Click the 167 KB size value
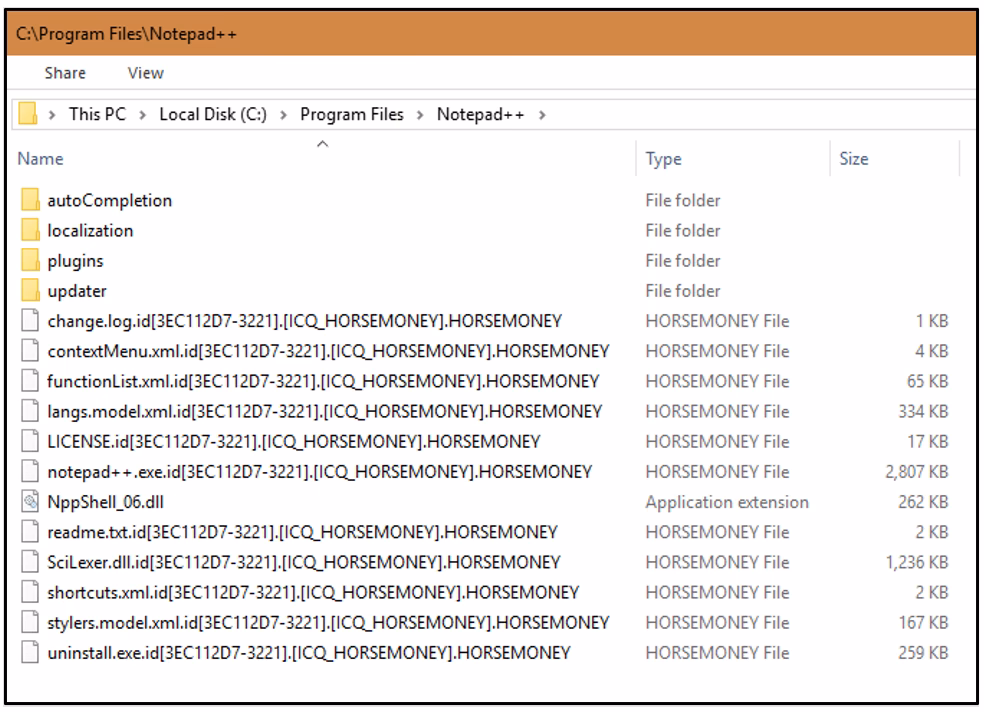 point(922,622)
